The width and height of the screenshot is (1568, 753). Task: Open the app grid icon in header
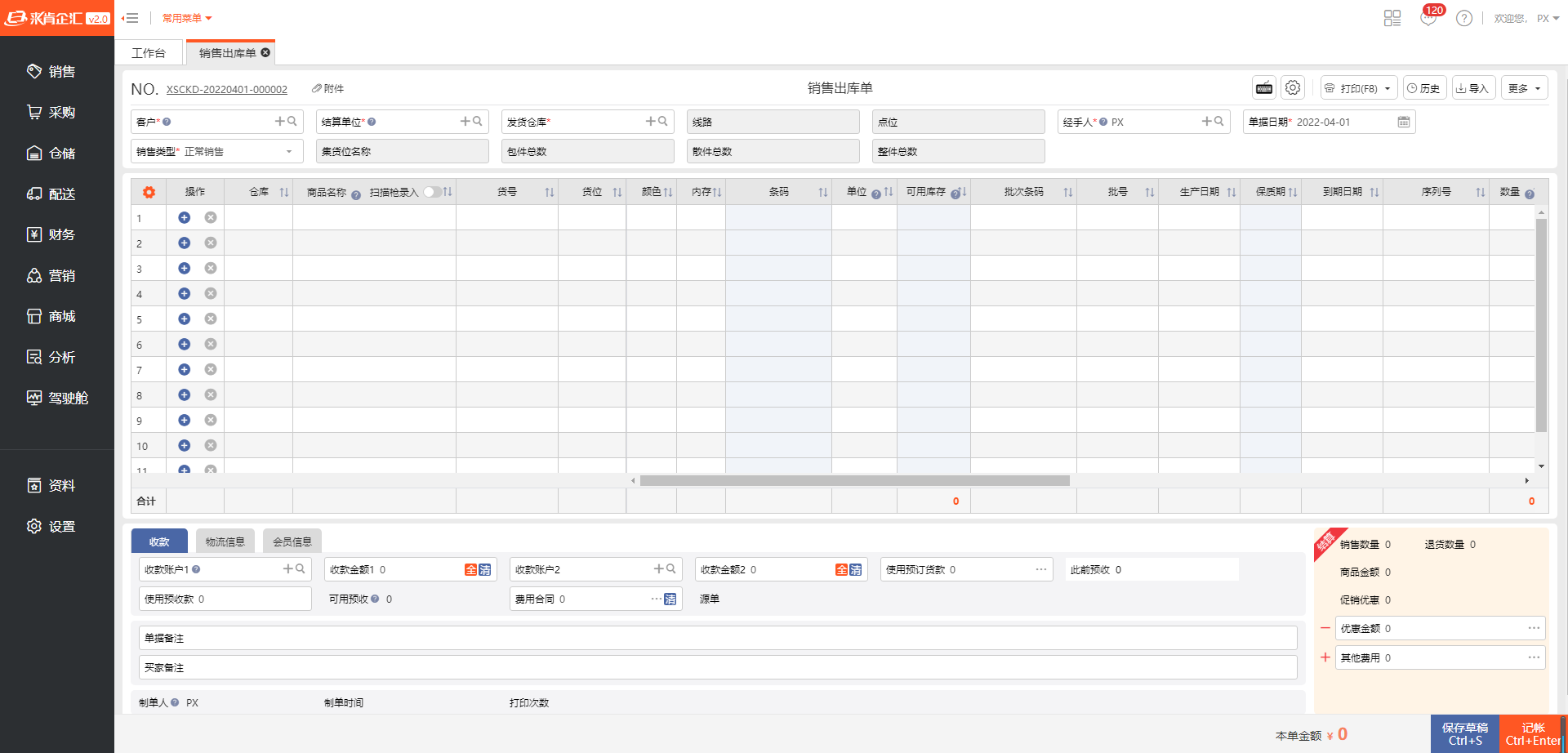[1392, 18]
